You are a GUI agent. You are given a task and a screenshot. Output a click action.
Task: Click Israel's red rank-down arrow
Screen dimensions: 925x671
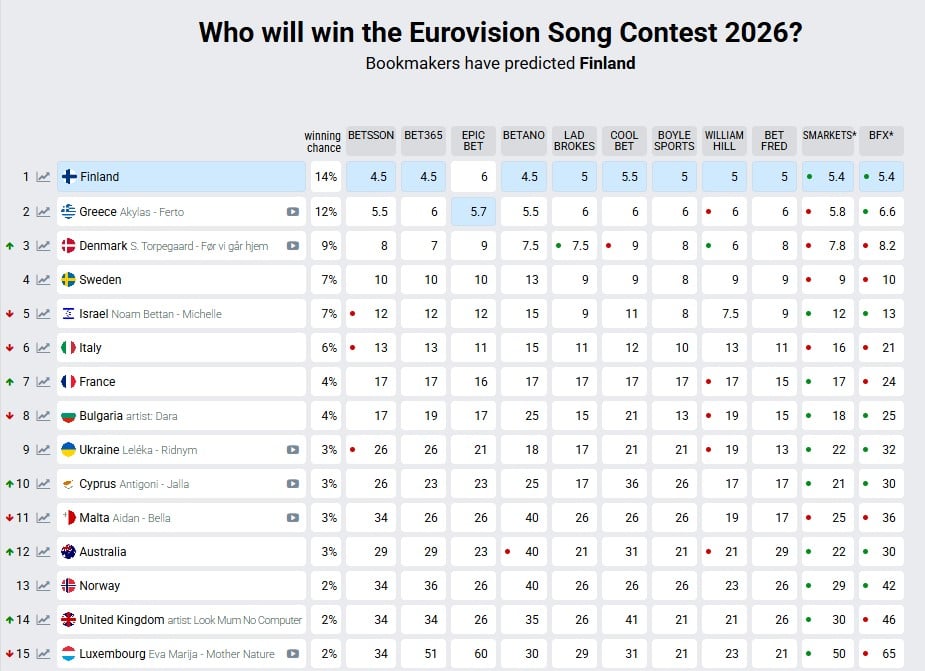point(8,313)
